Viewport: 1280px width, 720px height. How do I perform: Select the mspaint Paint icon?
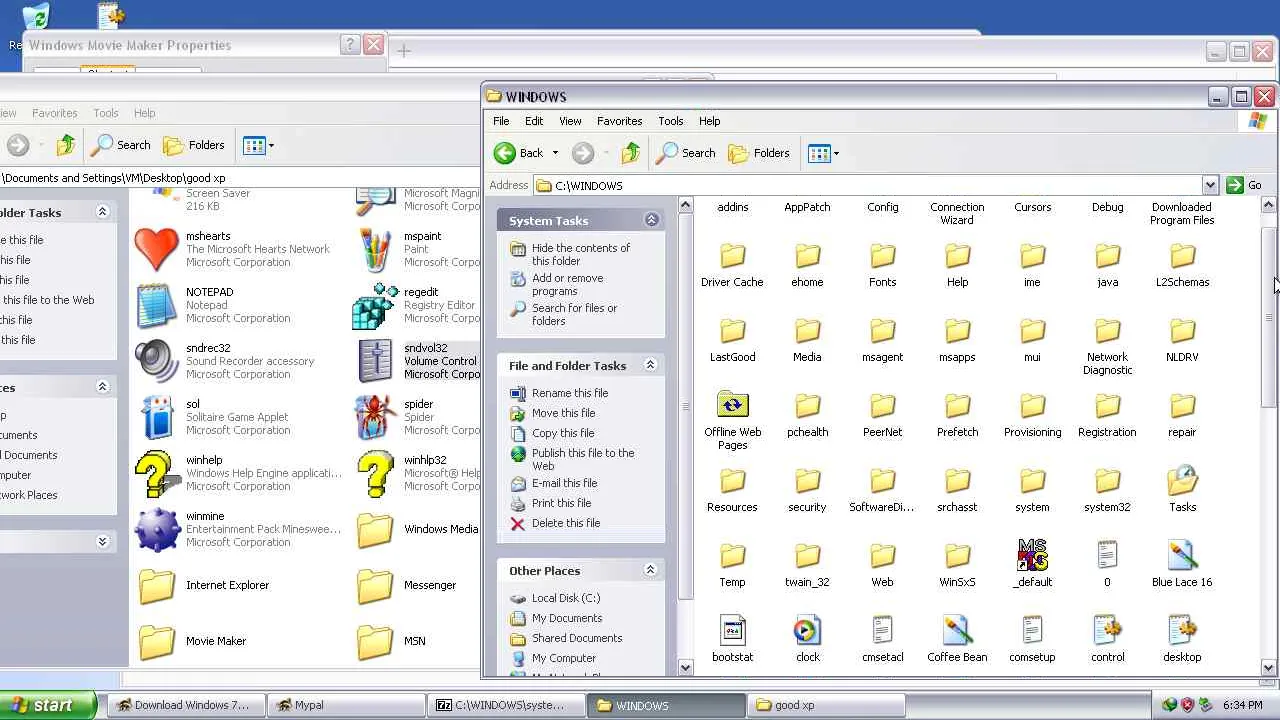coord(375,250)
